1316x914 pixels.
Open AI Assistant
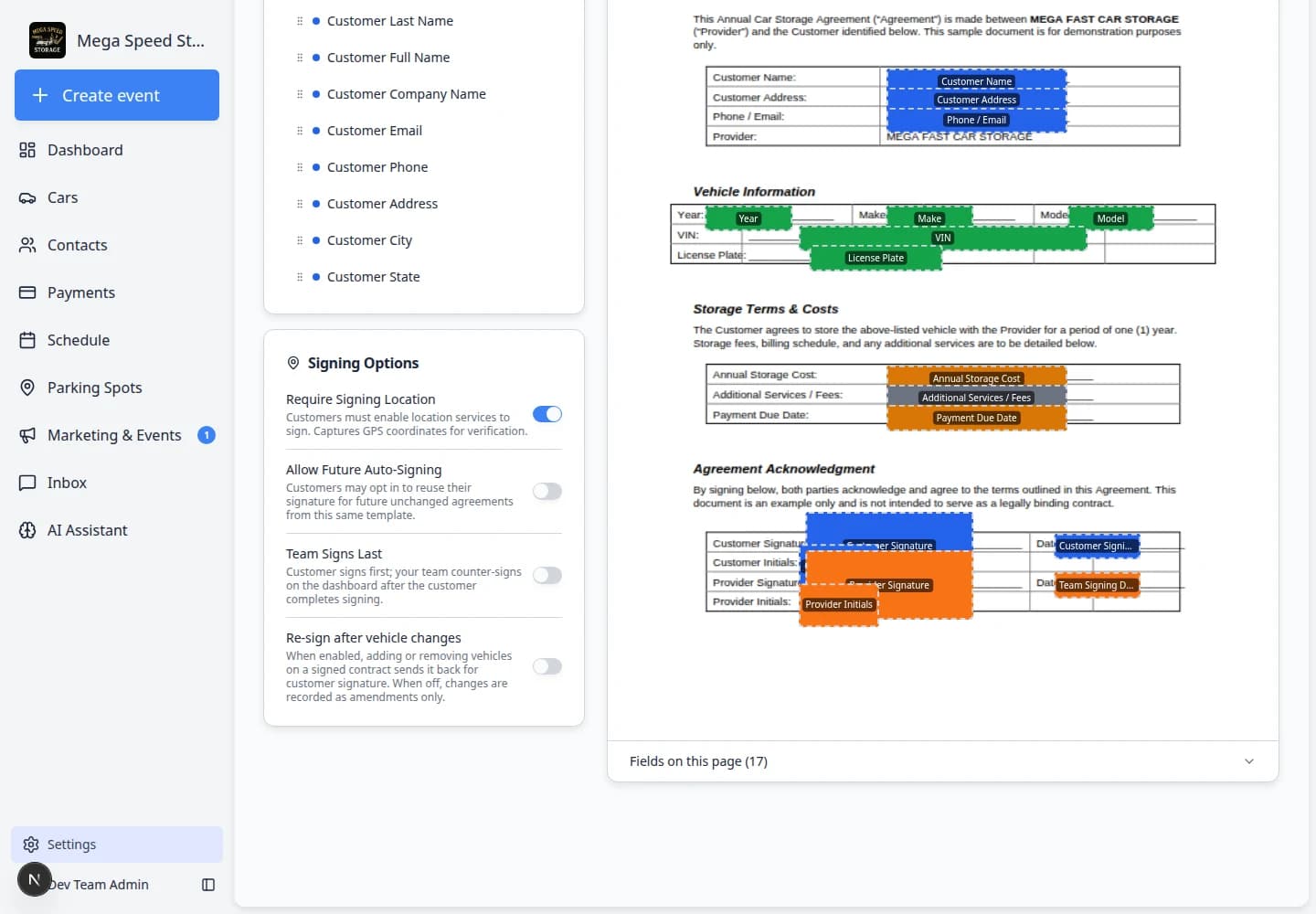(117, 530)
